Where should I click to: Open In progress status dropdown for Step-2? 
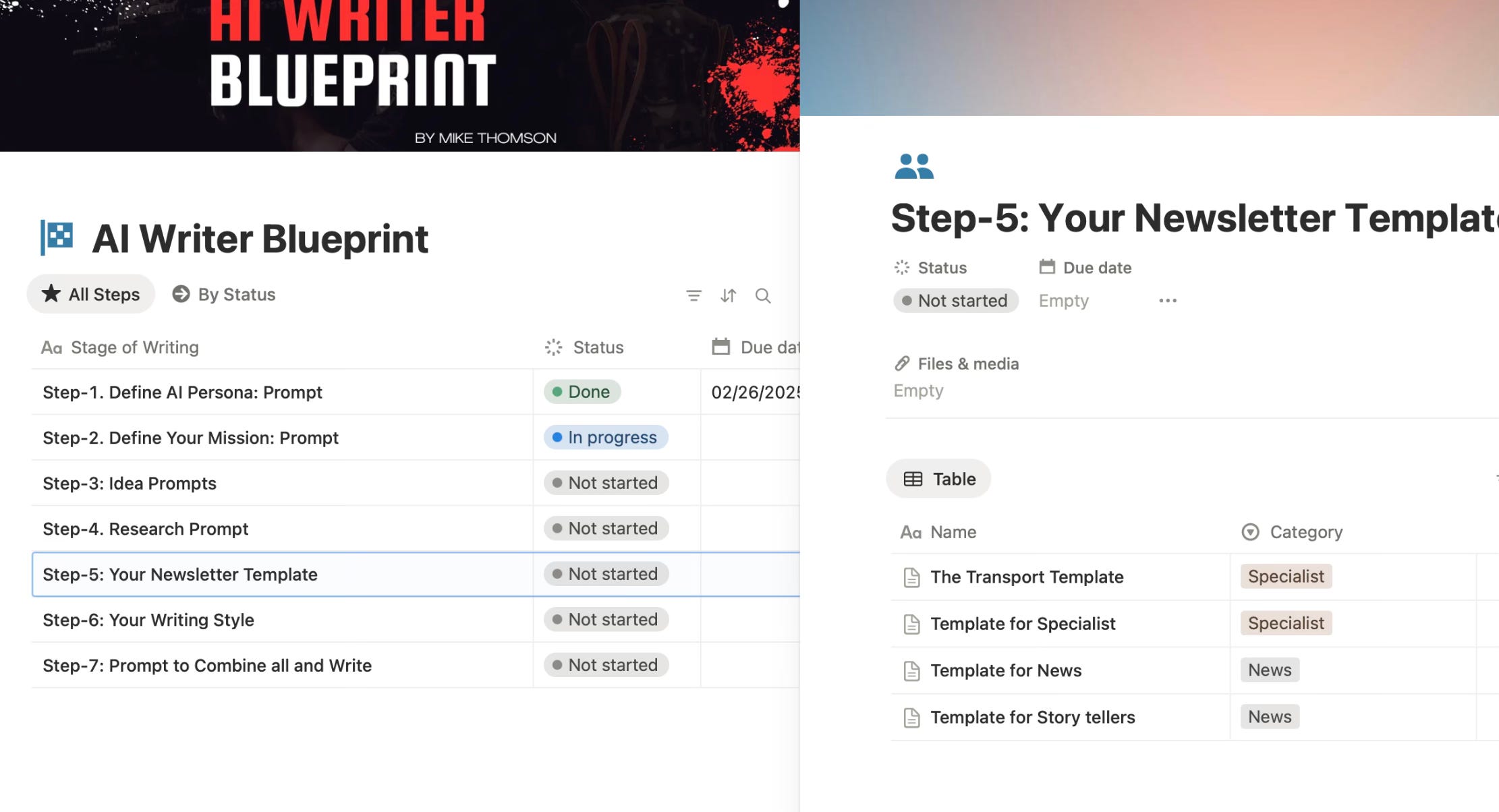click(605, 438)
